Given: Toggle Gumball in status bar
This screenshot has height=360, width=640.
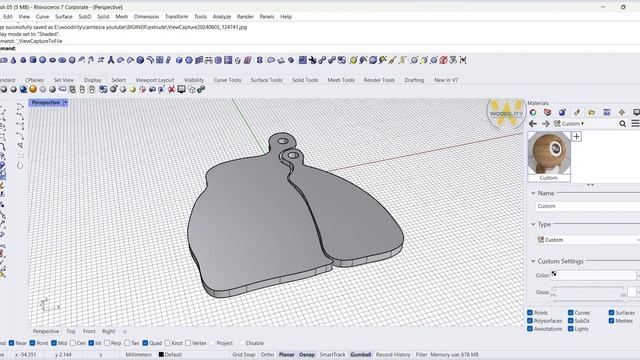Looking at the screenshot, I should (360, 355).
